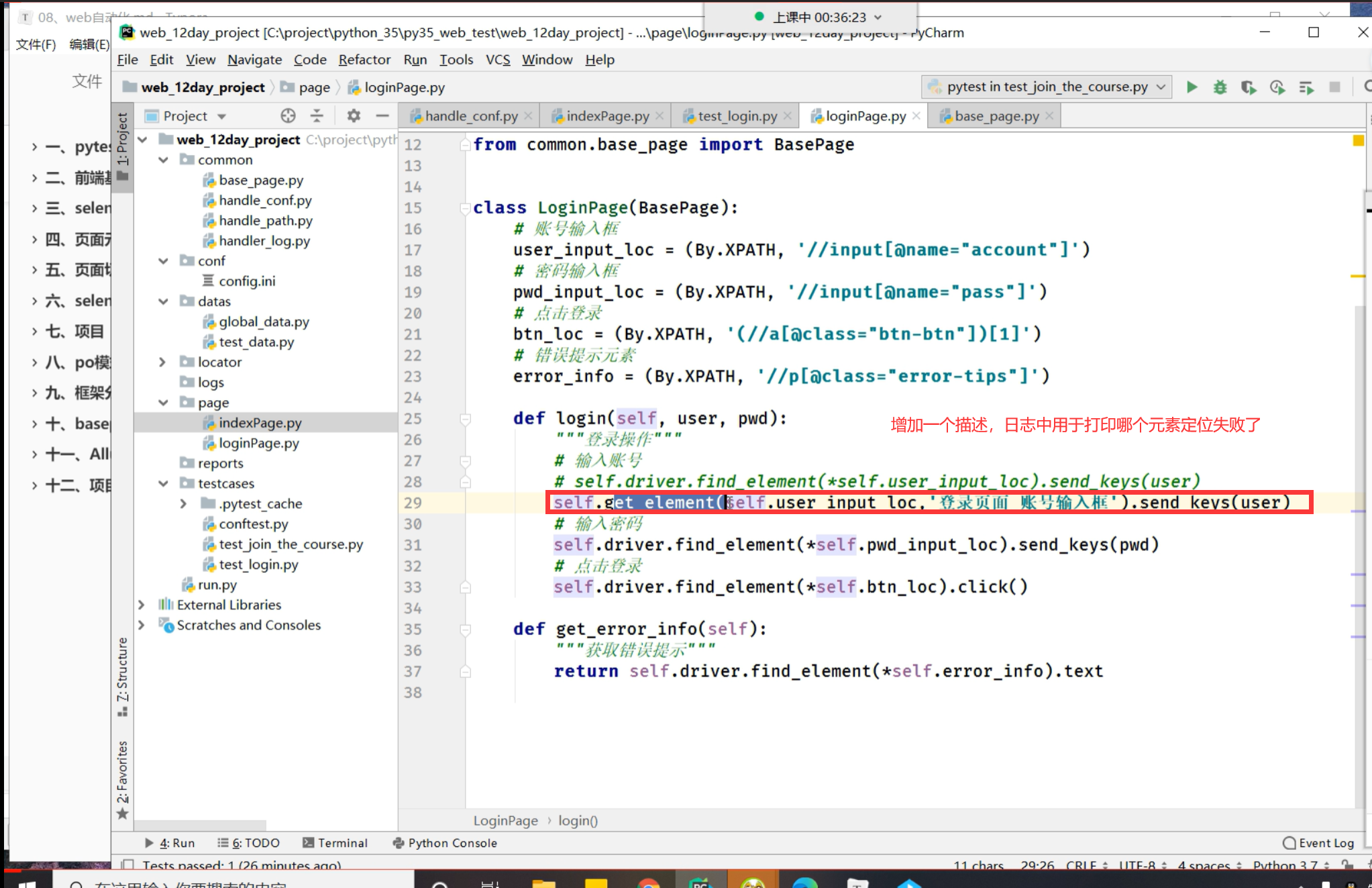Screen dimensions: 1372x888
Task: Start the debug session with bug icon
Action: [x=1220, y=87]
